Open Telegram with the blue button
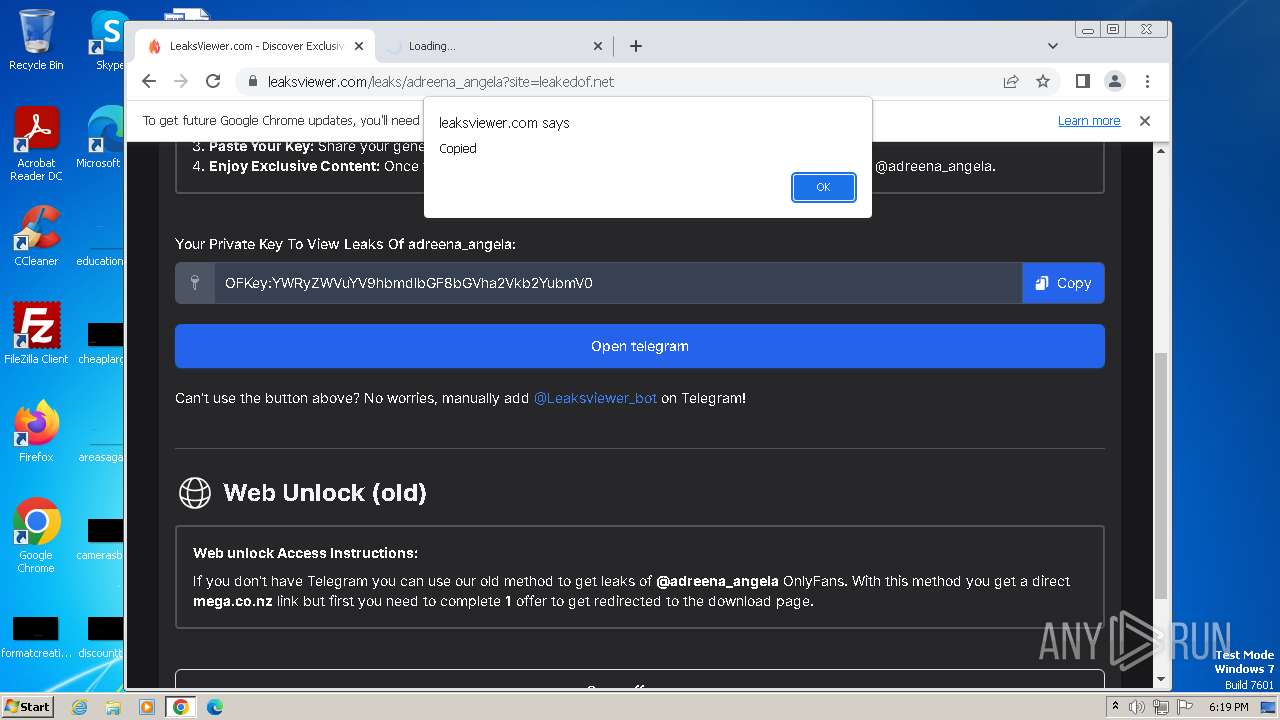Viewport: 1280px width, 720px height. [640, 346]
